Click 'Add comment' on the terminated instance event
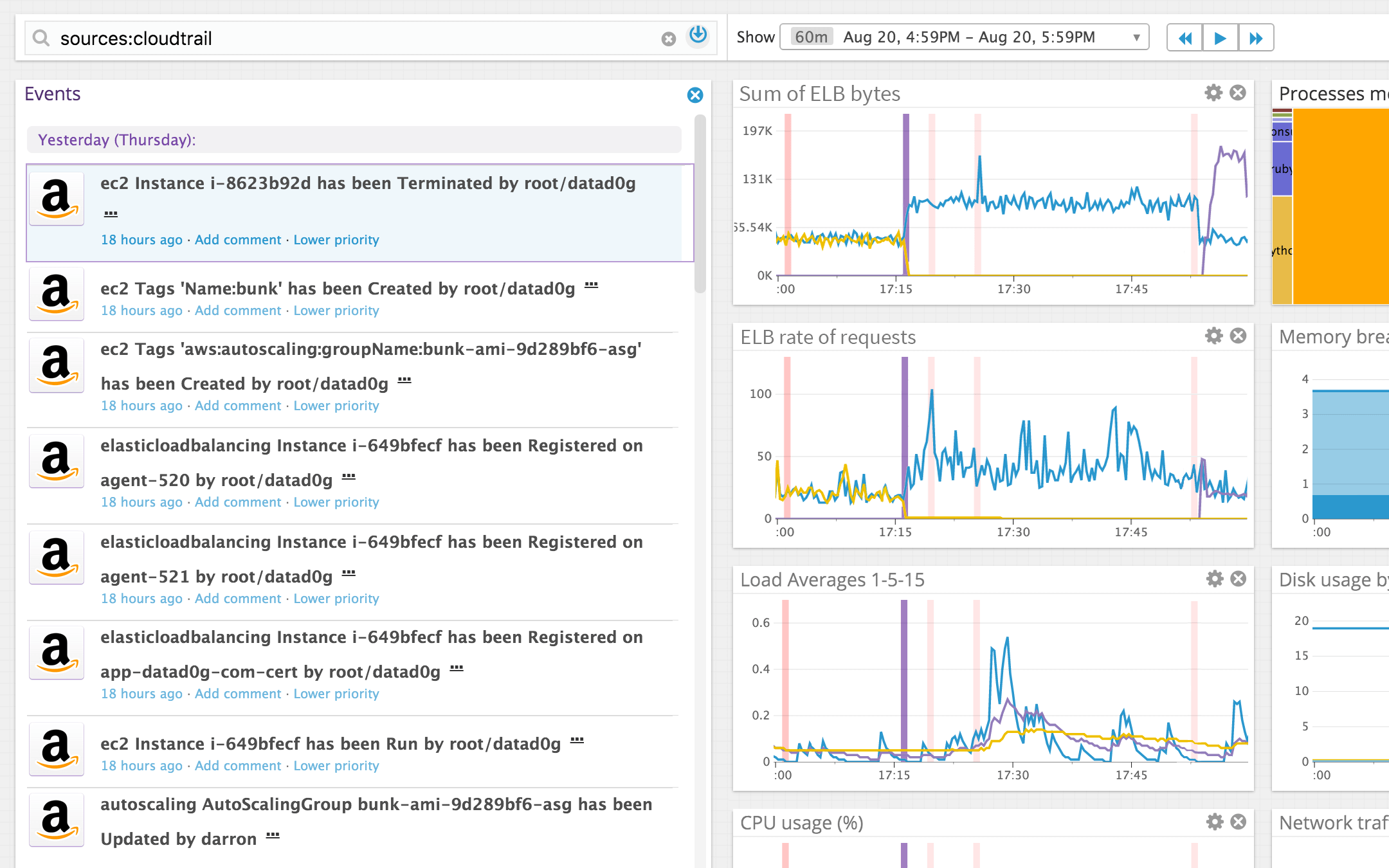Image resolution: width=1389 pixels, height=868 pixels. pyautogui.click(x=238, y=239)
